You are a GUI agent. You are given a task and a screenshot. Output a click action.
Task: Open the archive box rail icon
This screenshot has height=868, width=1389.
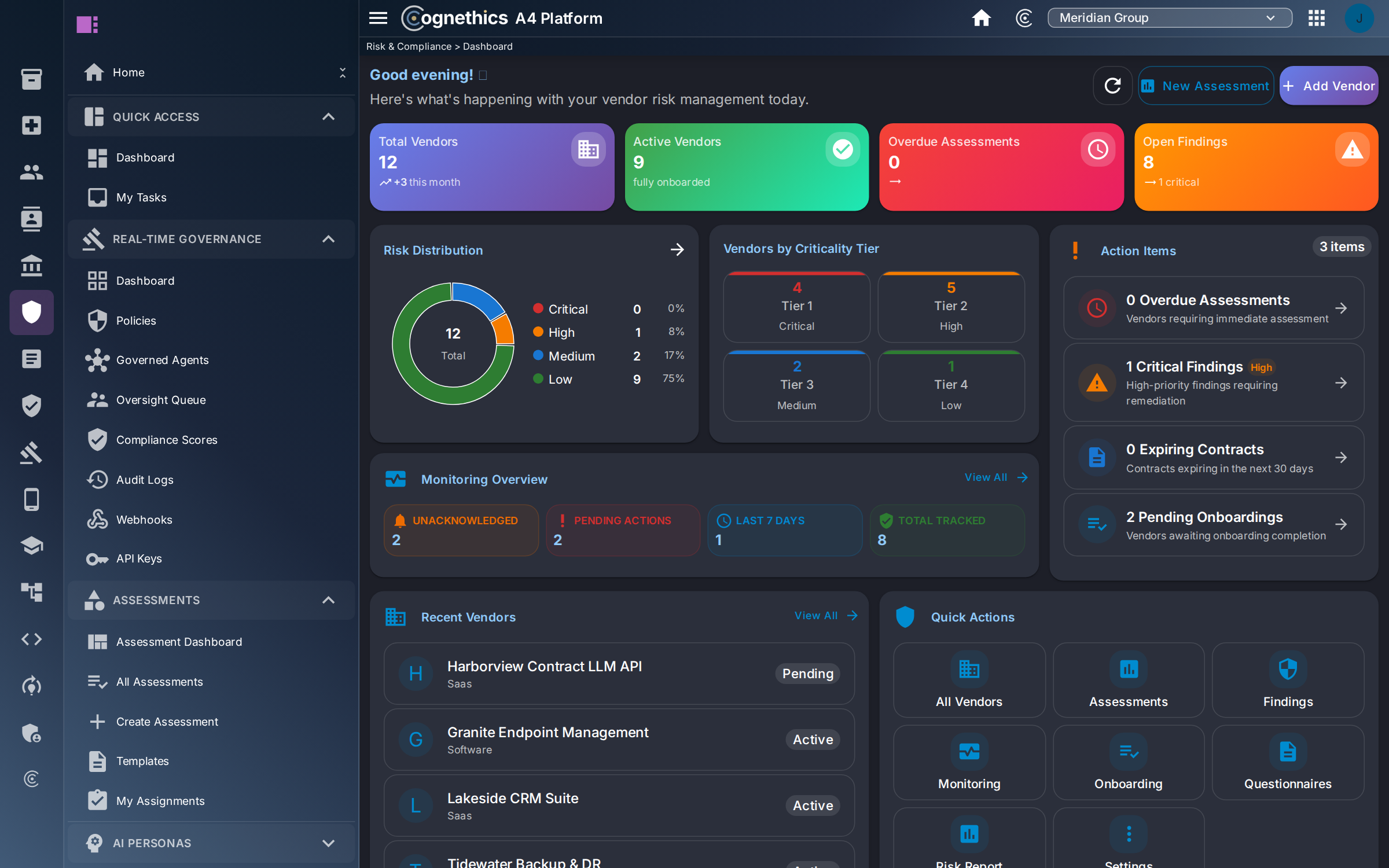[x=31, y=79]
